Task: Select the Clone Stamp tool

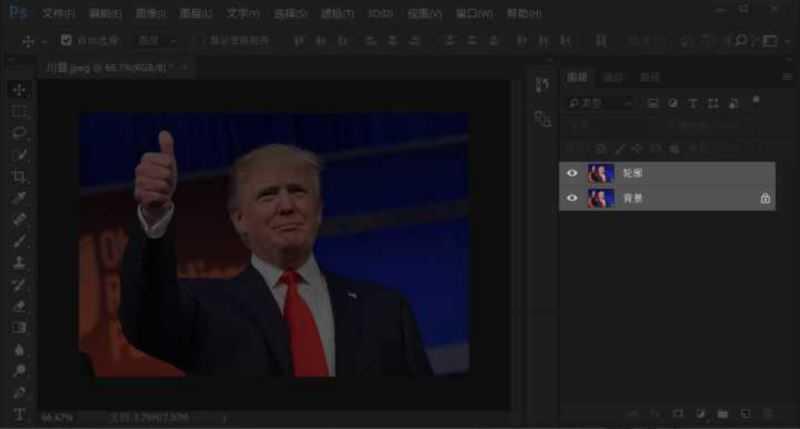Action: tap(19, 263)
